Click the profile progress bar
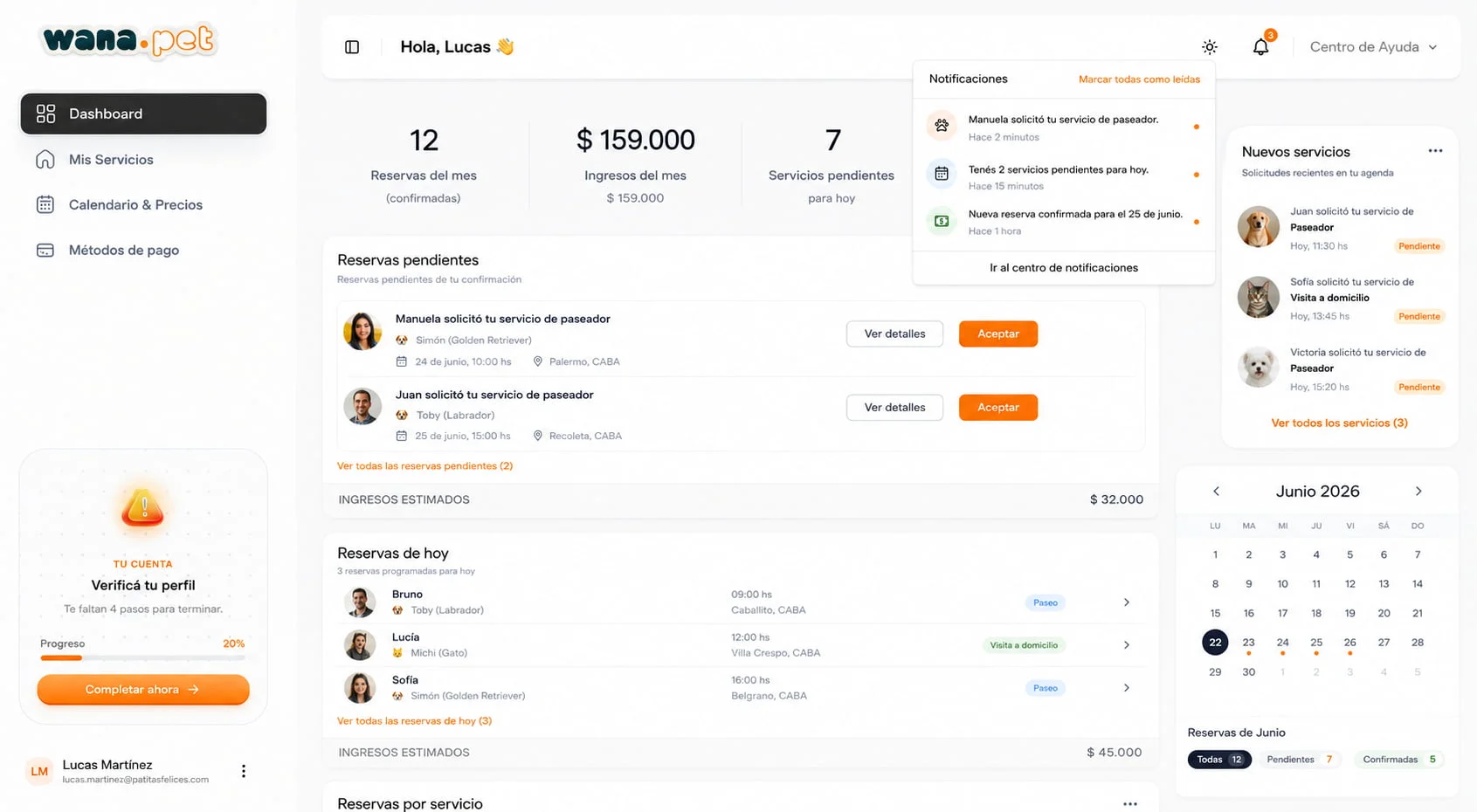This screenshot has height=812, width=1477. [x=143, y=658]
